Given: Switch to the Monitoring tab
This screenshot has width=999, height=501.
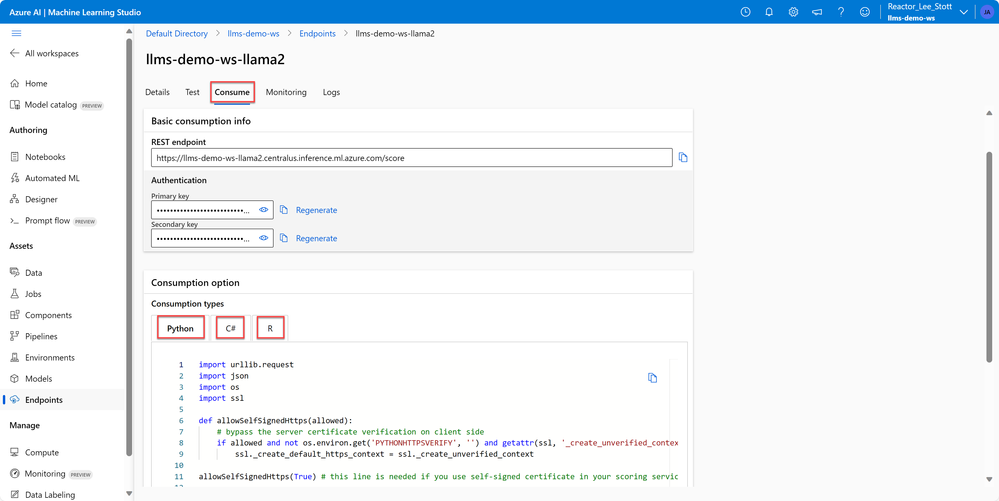Looking at the screenshot, I should (286, 92).
